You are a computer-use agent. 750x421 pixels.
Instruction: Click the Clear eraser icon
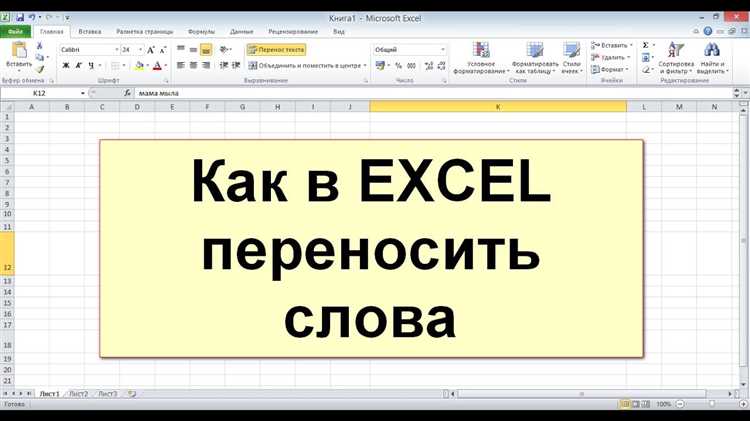pos(645,70)
